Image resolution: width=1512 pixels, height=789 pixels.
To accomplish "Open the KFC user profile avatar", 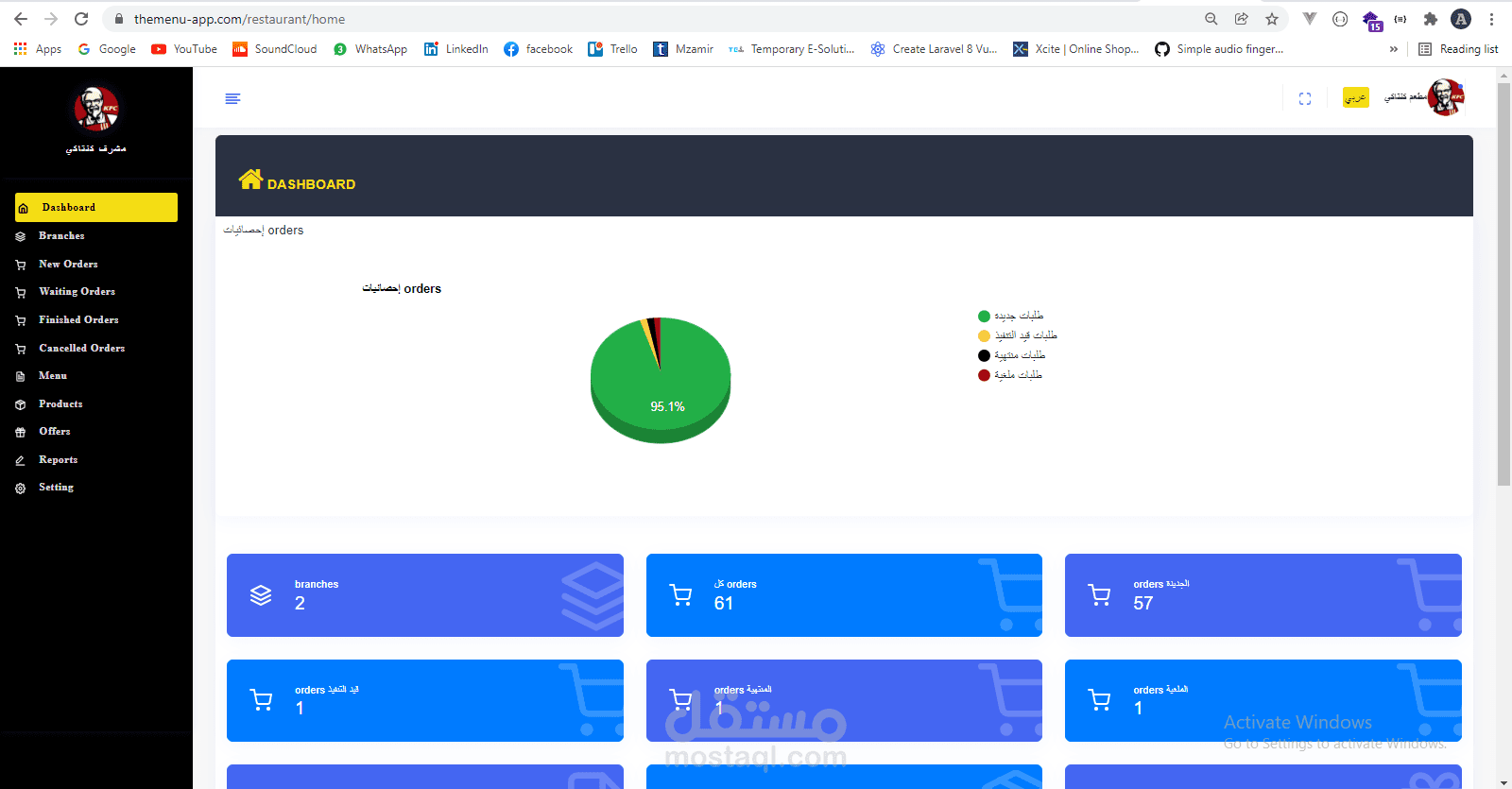I will 1446,97.
